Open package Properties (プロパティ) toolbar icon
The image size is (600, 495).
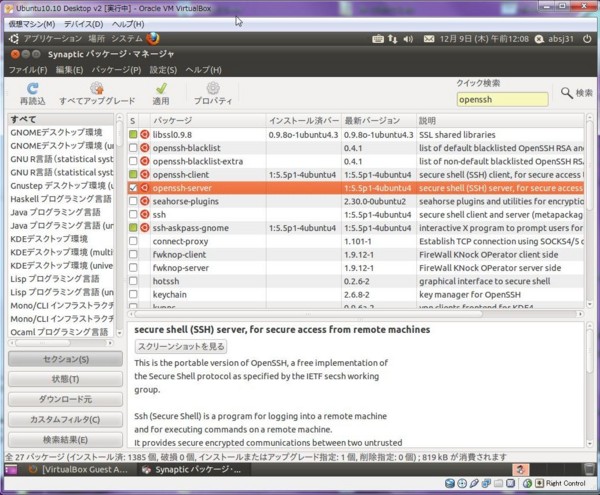click(x=213, y=88)
